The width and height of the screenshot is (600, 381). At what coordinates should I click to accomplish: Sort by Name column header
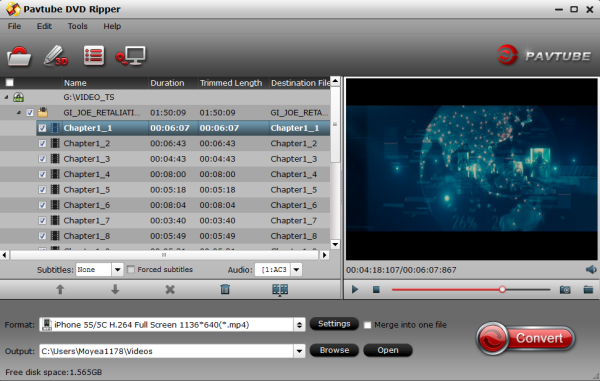105,83
